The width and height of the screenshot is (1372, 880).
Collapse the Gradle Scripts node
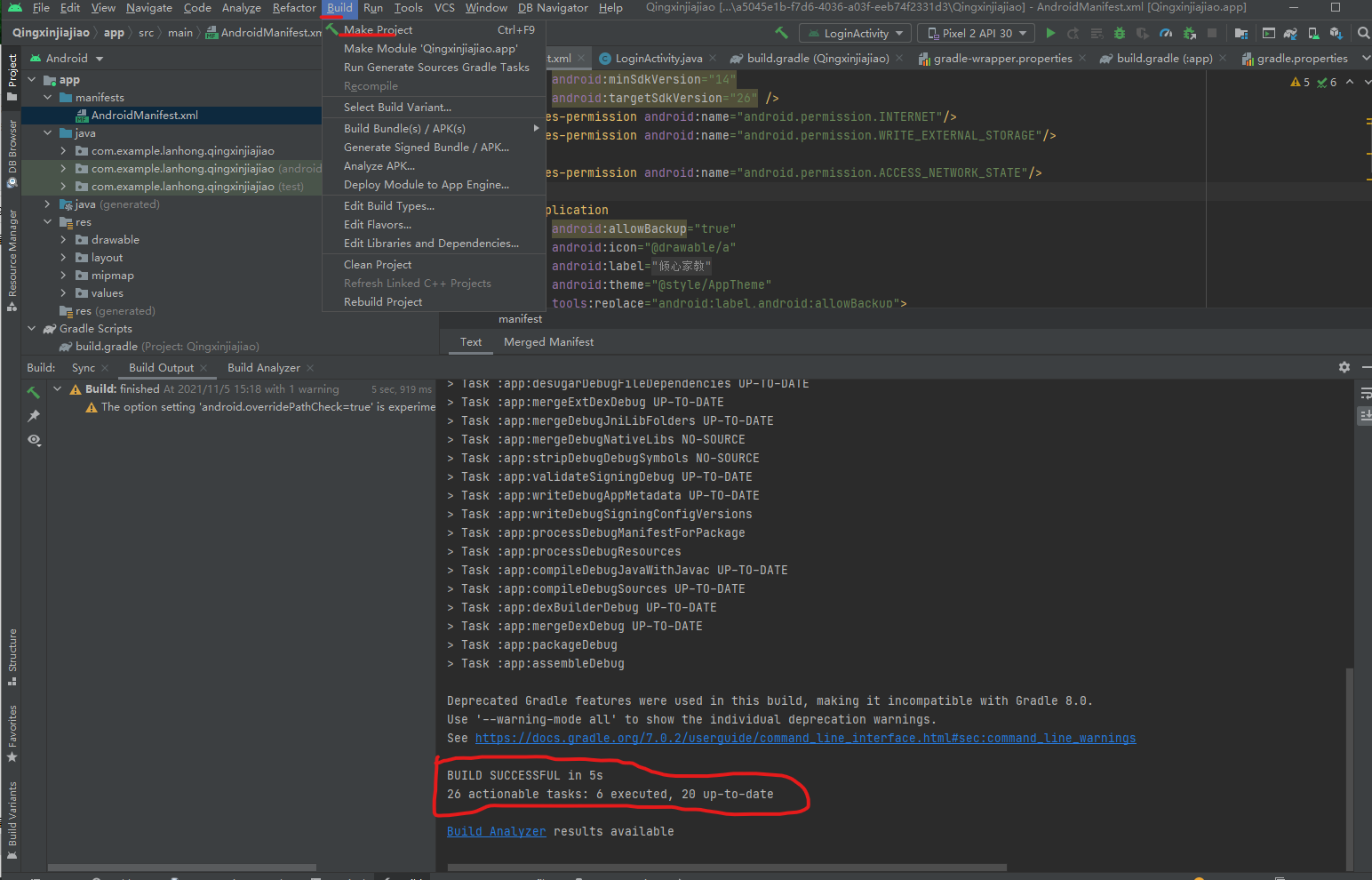32,329
